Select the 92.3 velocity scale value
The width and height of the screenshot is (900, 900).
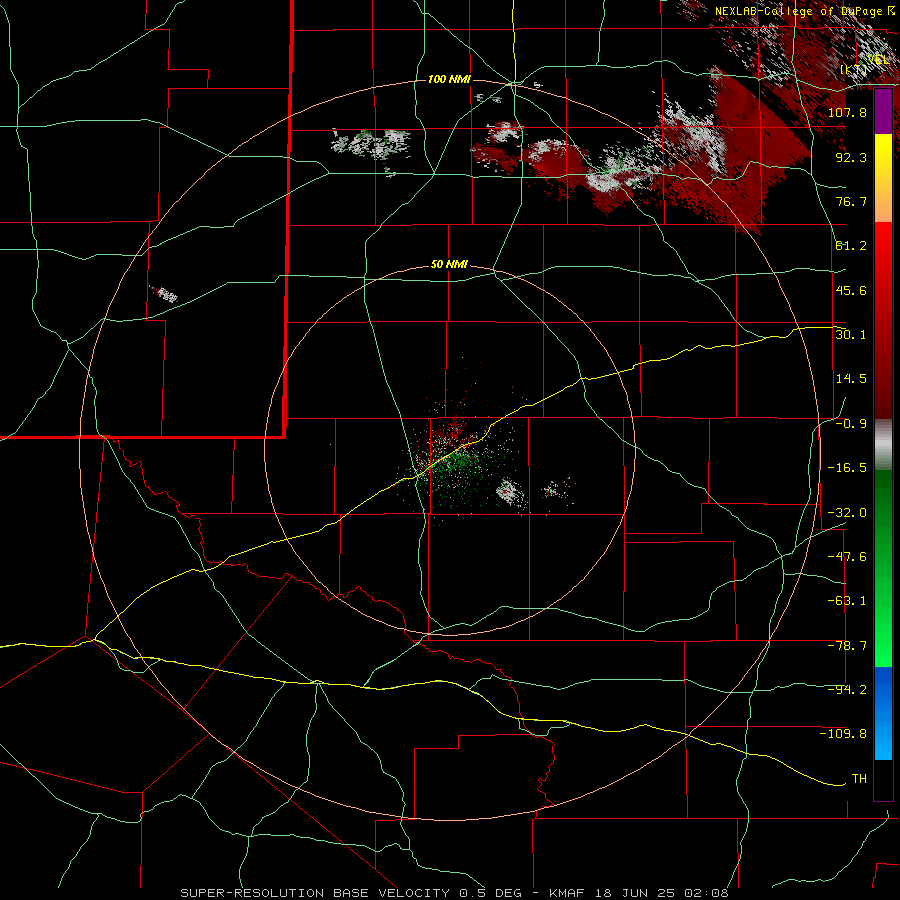point(851,157)
